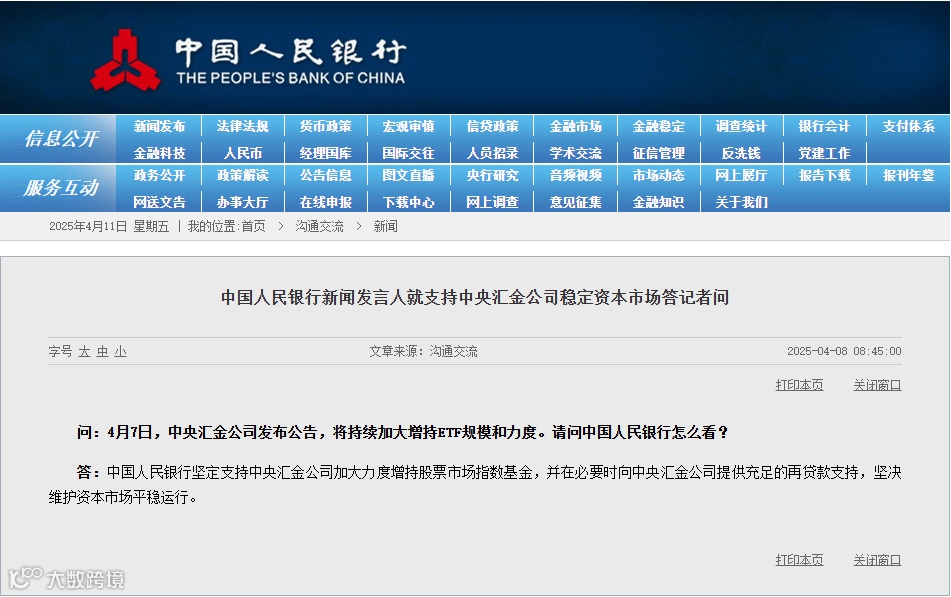951x597 pixels.
Task: Select 音频视频 menu item
Action: (x=576, y=175)
